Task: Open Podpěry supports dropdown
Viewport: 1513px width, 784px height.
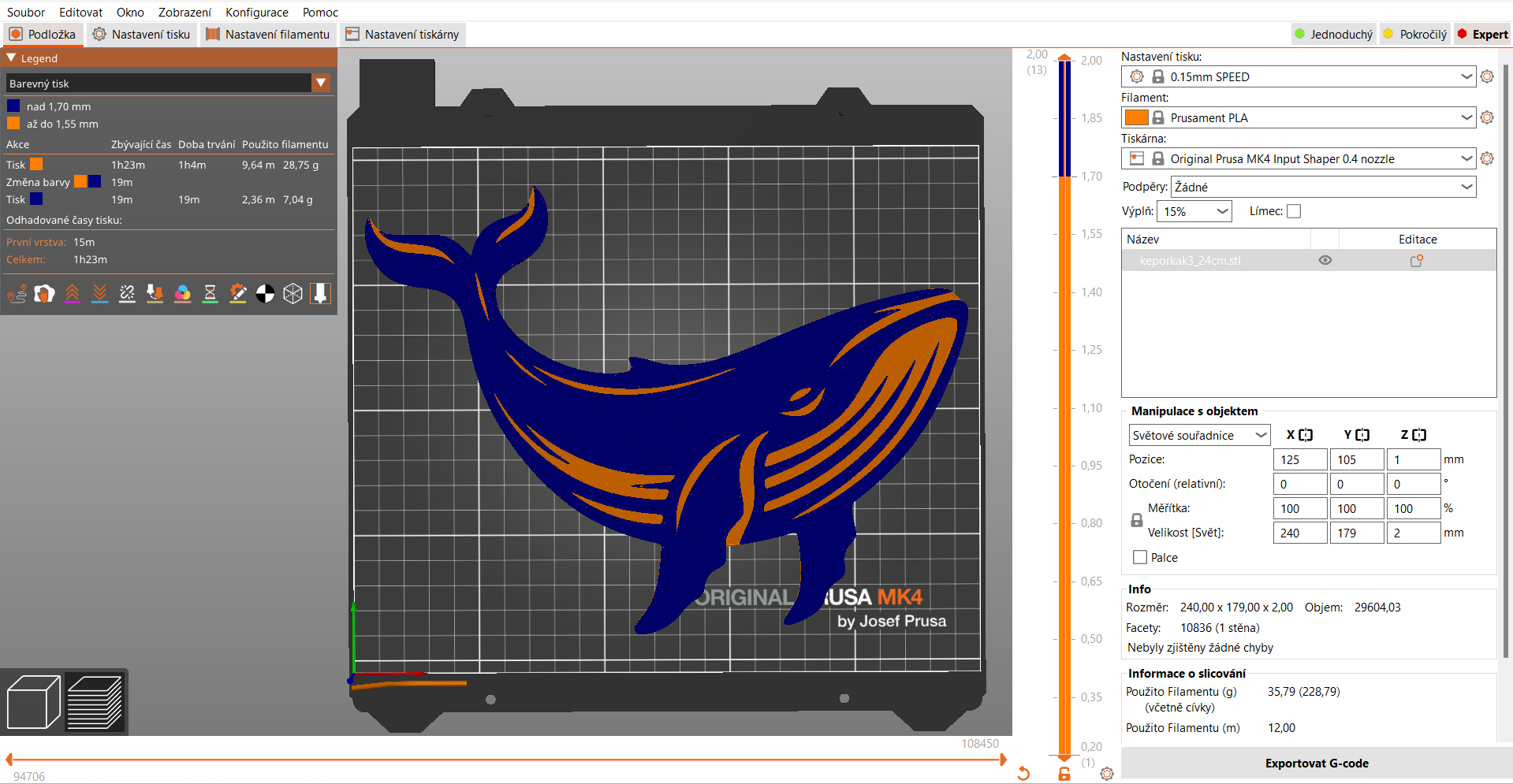Action: 1324,187
